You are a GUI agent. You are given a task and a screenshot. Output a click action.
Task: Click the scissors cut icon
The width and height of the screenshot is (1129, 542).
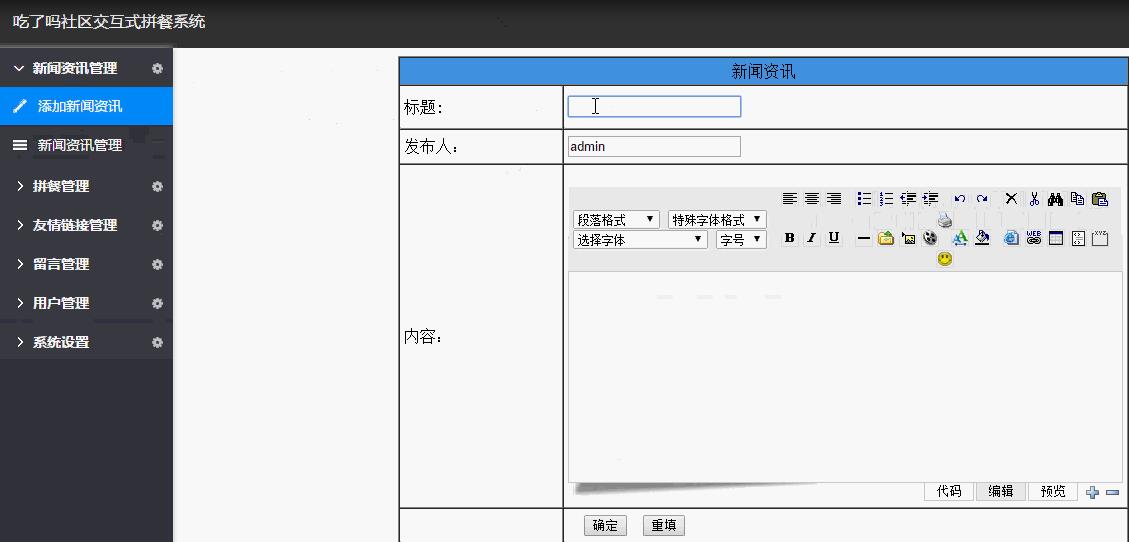(x=1034, y=199)
